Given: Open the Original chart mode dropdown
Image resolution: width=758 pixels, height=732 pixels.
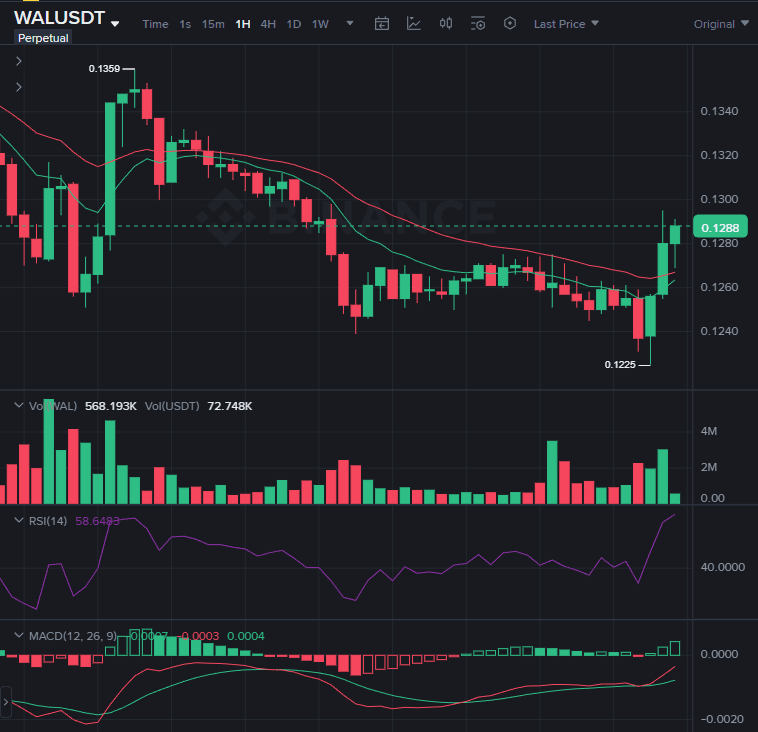Looking at the screenshot, I should click(x=721, y=24).
